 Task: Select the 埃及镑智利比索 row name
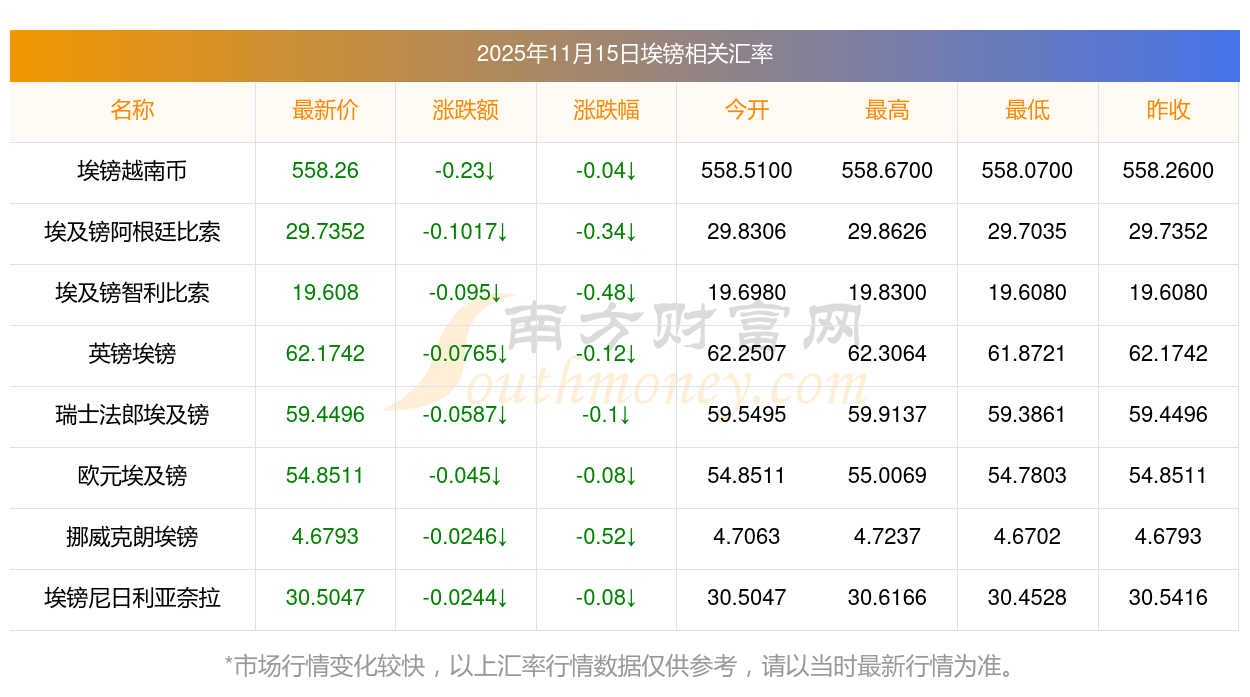coord(133,293)
